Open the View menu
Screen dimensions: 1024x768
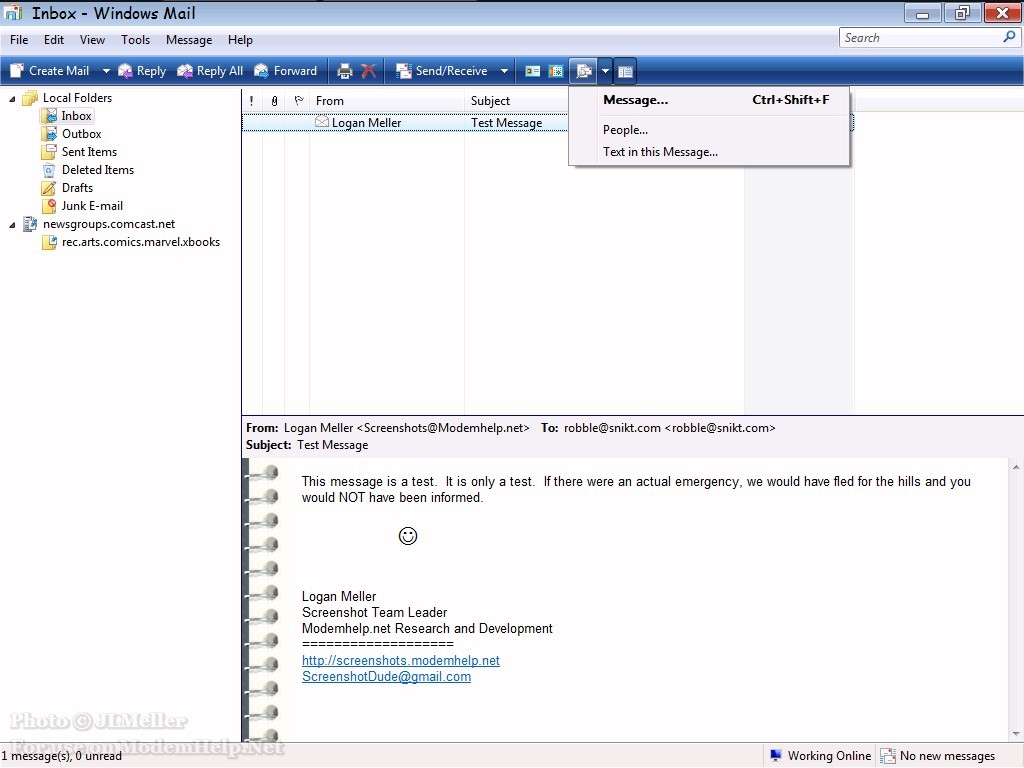pyautogui.click(x=92, y=40)
